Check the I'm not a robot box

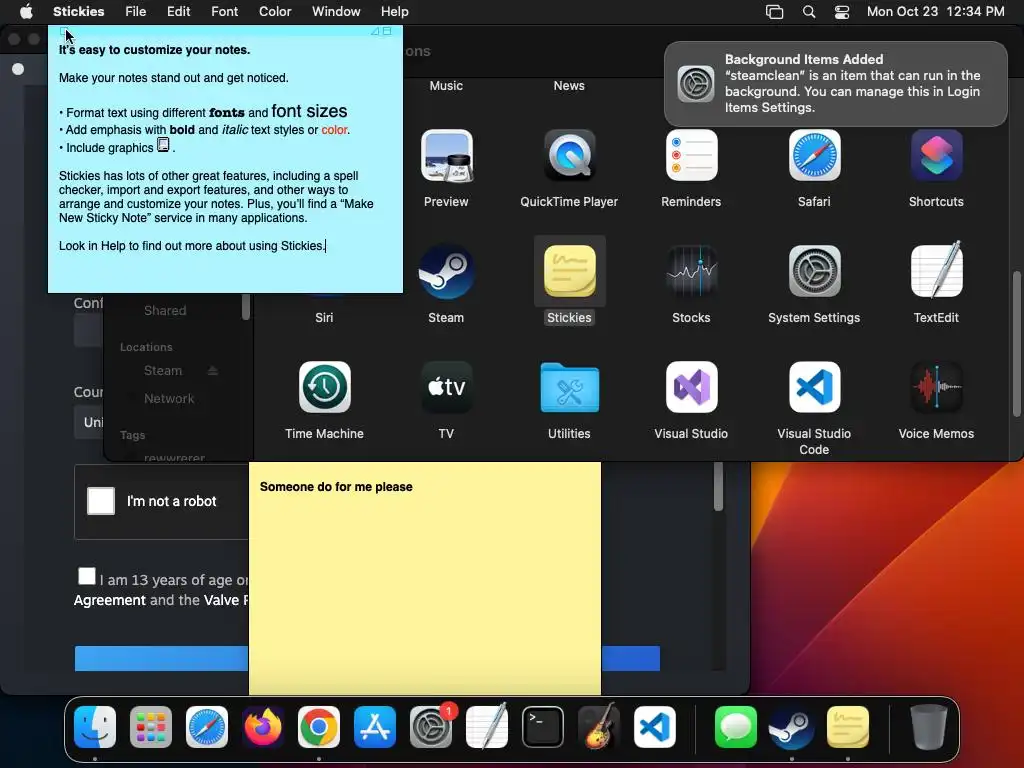click(x=101, y=501)
